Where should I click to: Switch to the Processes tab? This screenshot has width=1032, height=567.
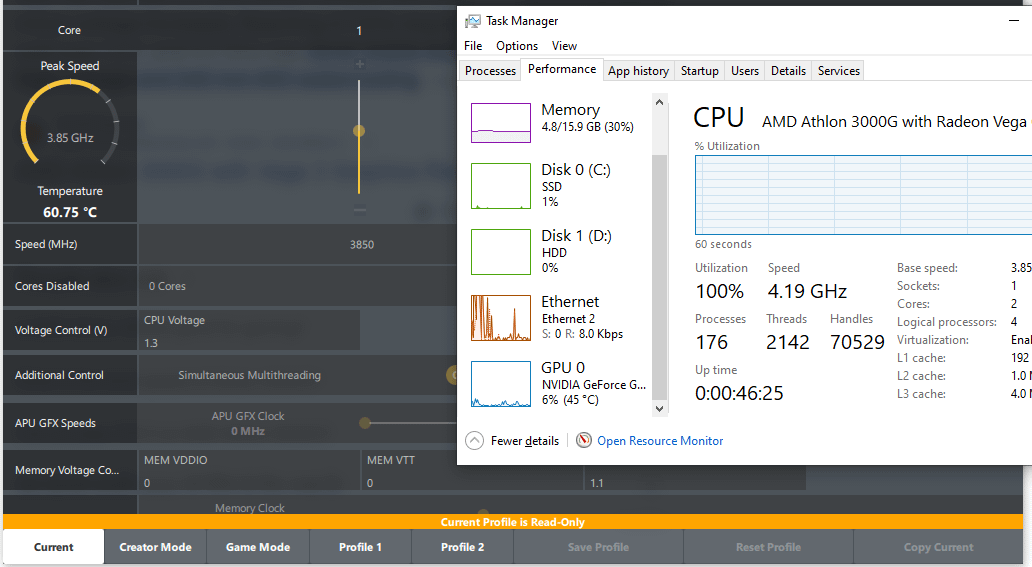pyautogui.click(x=490, y=70)
